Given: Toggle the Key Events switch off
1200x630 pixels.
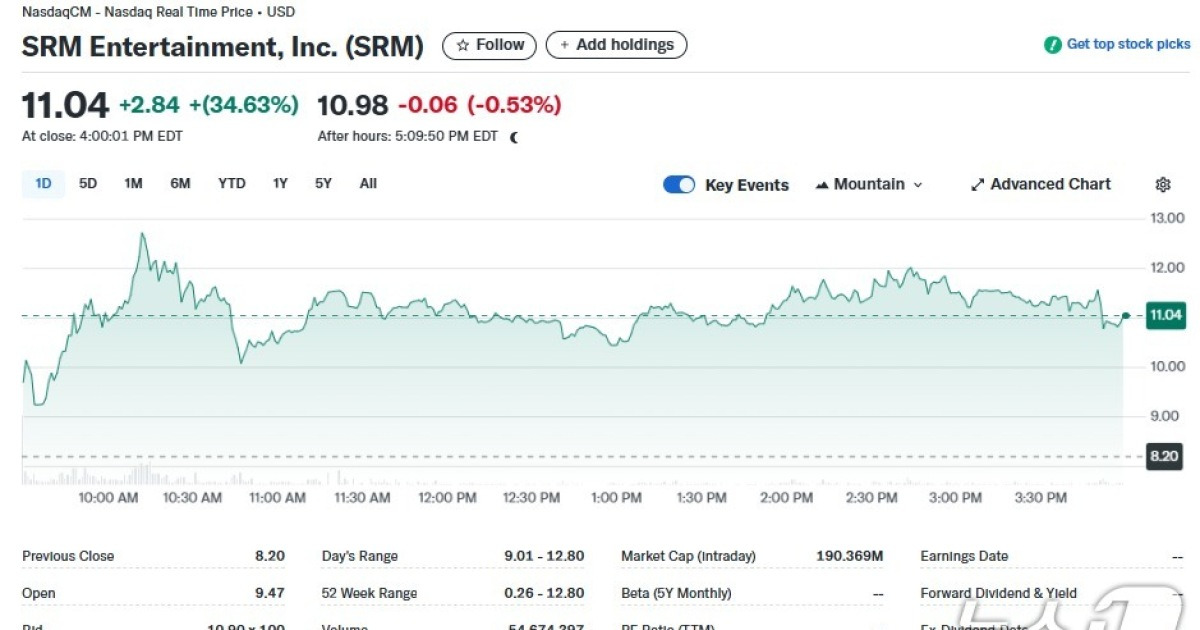Looking at the screenshot, I should (x=678, y=184).
